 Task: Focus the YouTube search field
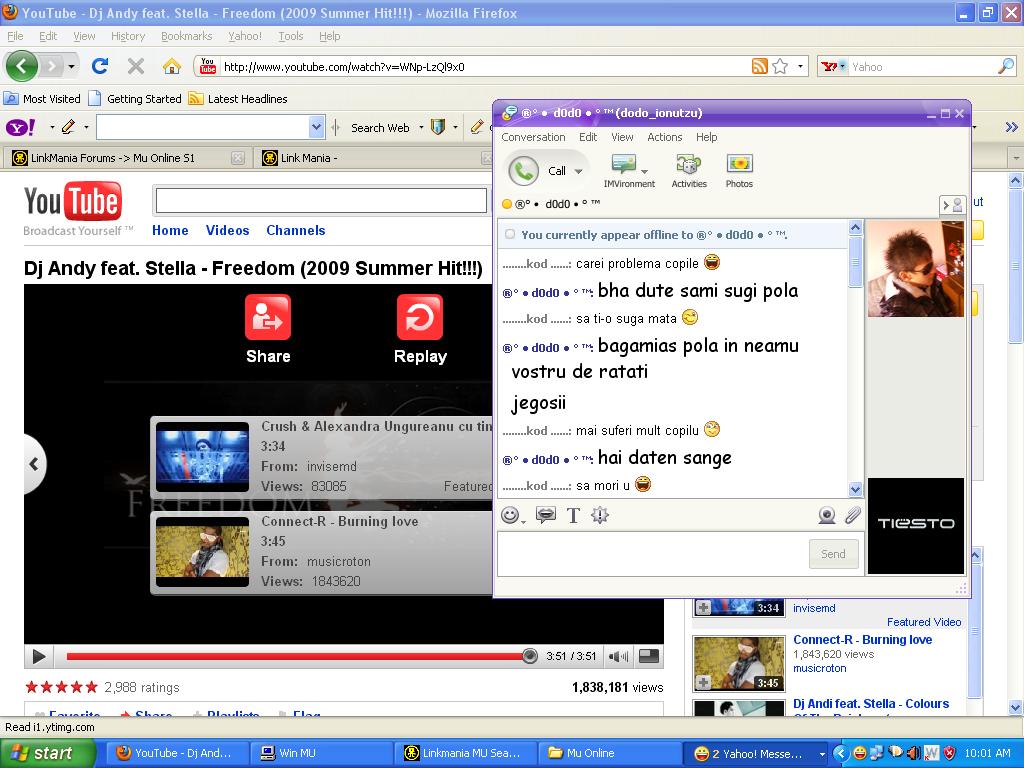tap(321, 200)
